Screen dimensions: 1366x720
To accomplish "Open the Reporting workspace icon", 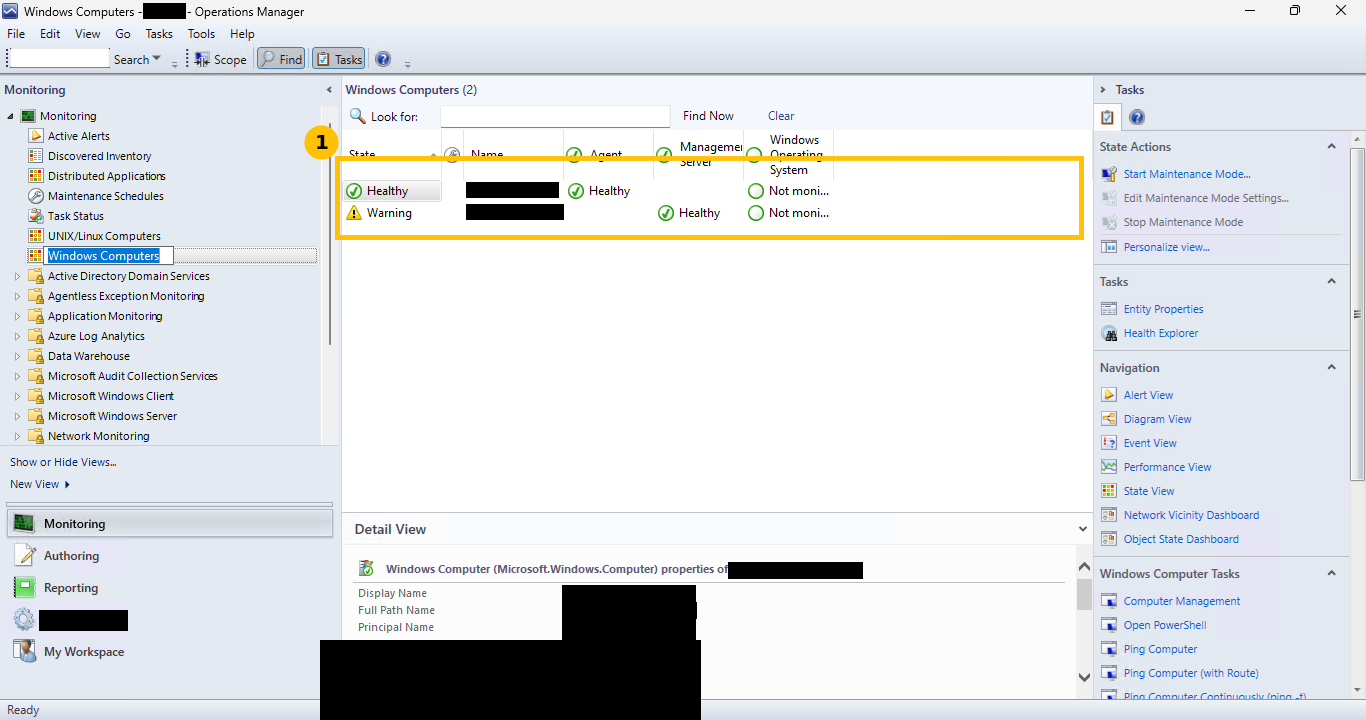I will click(x=25, y=587).
